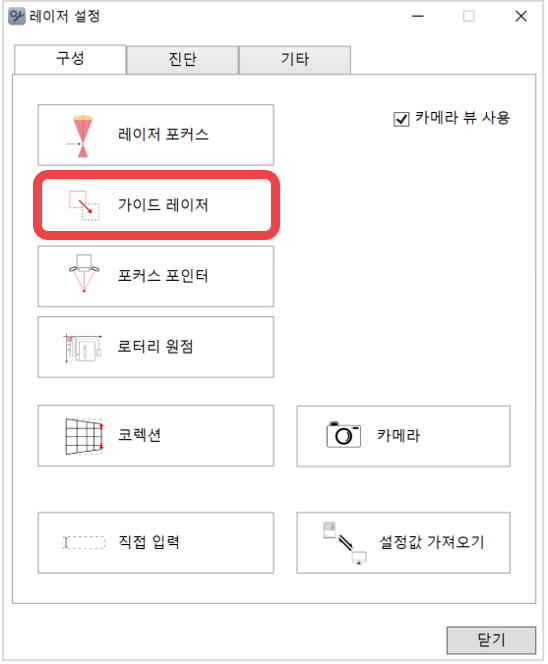Click the 설정값 가져오기 label
Viewport: 548px width, 664px height.
(x=432, y=542)
